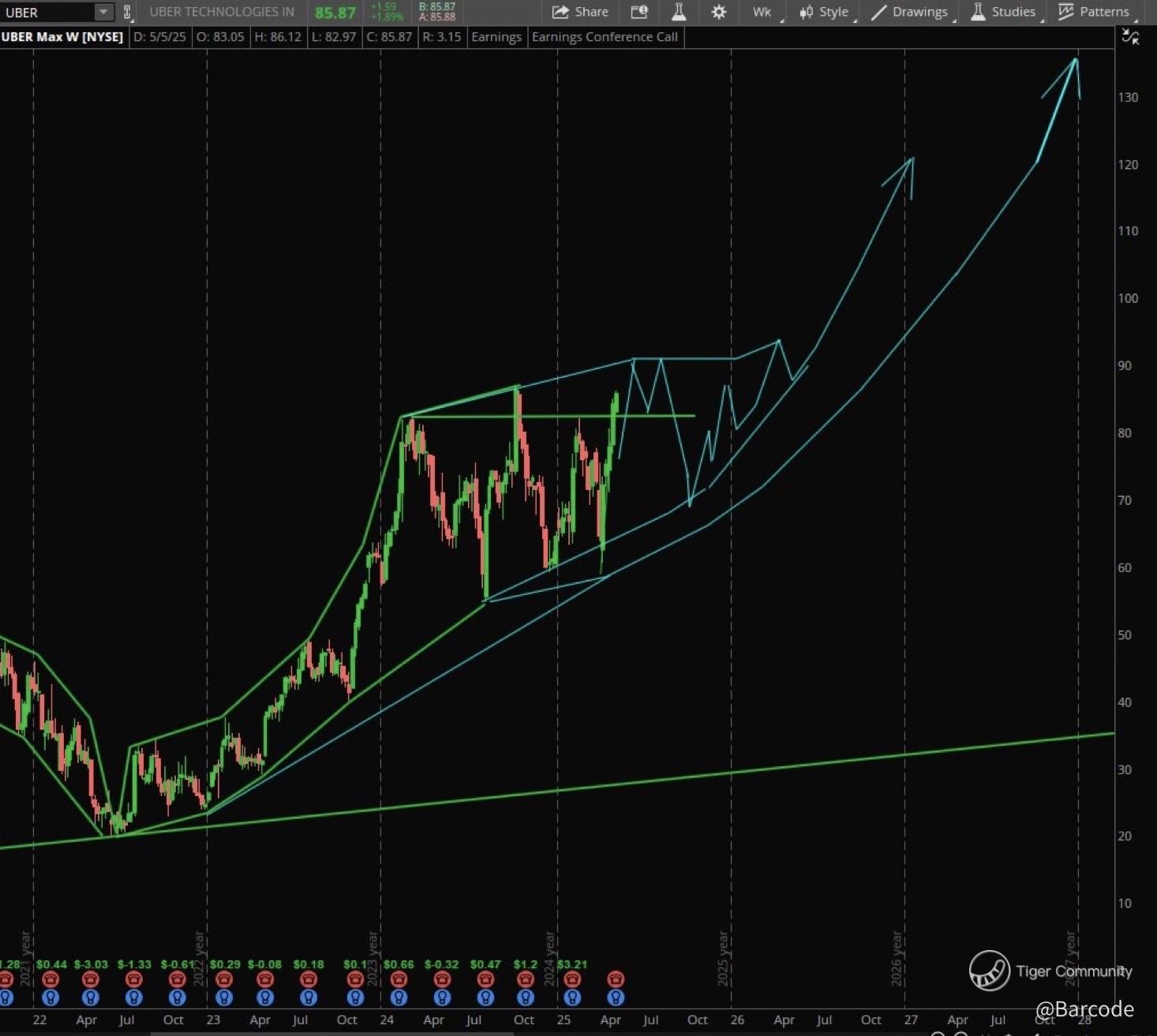Click the UBER Max W [NYSE] chart title
This screenshot has height=1036, width=1157.
[x=63, y=37]
